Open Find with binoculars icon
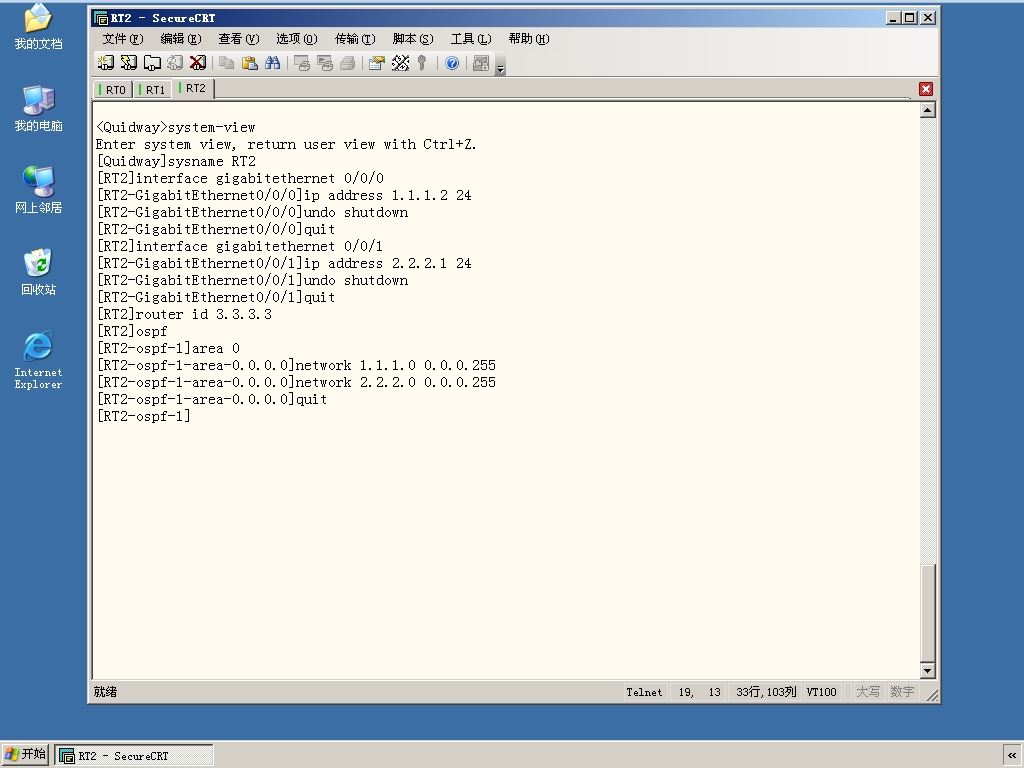 point(272,63)
